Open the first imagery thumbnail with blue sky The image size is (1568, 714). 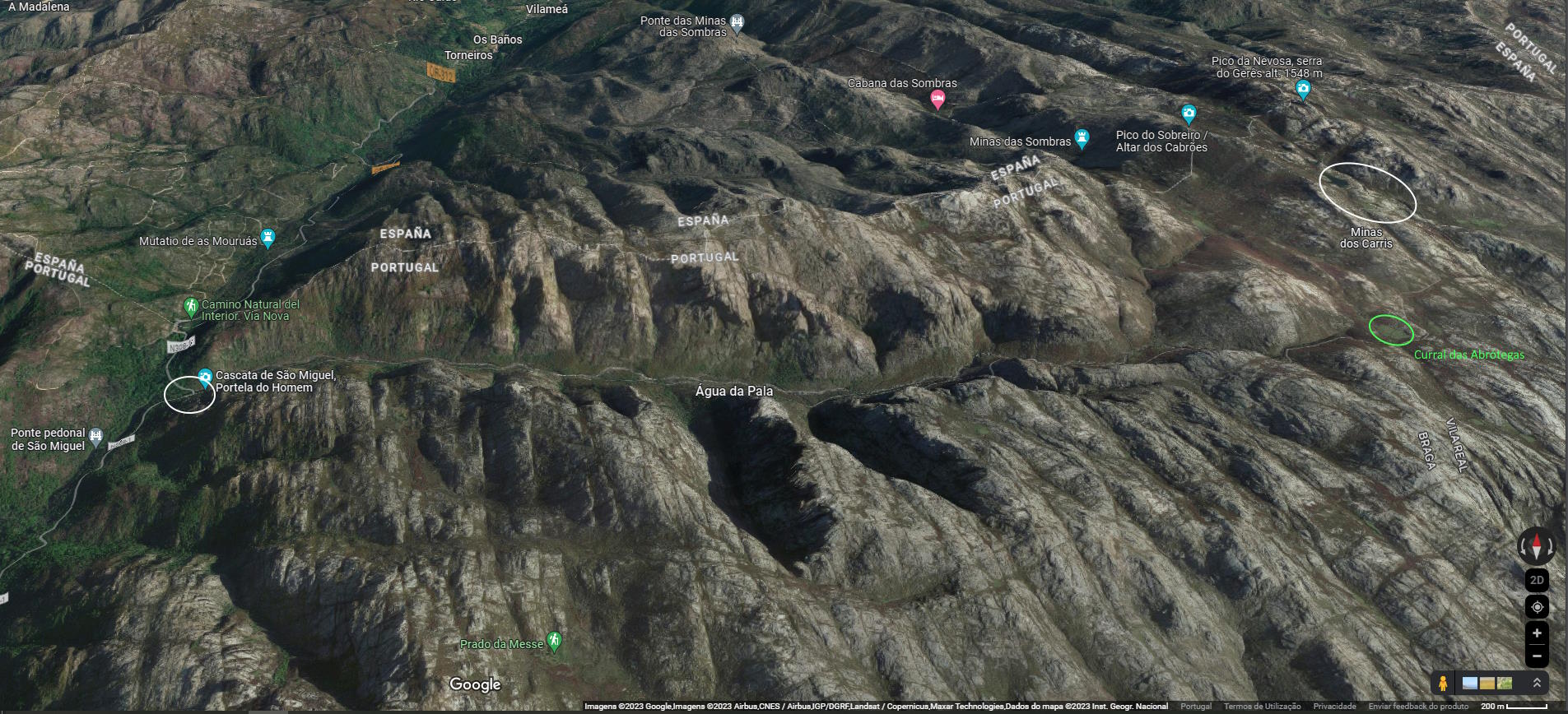point(1469,683)
